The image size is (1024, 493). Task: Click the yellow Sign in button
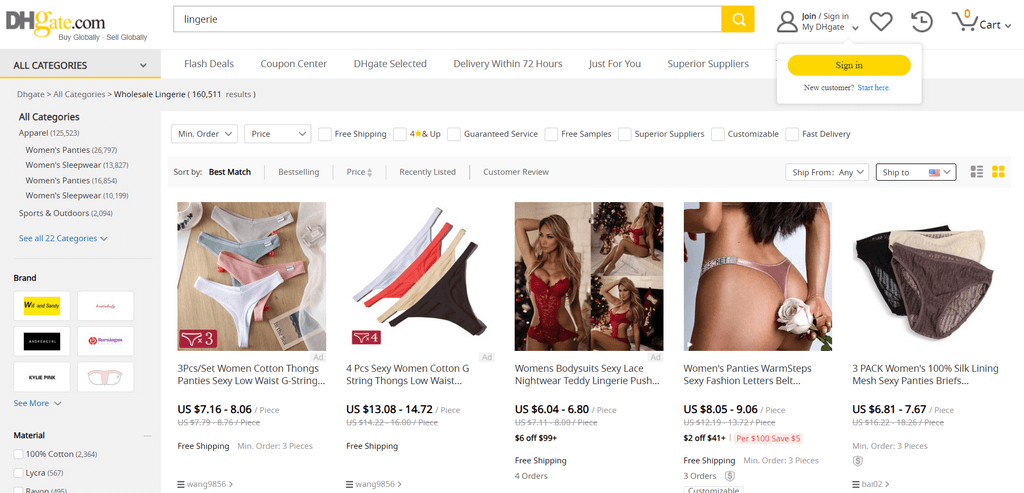[x=849, y=65]
